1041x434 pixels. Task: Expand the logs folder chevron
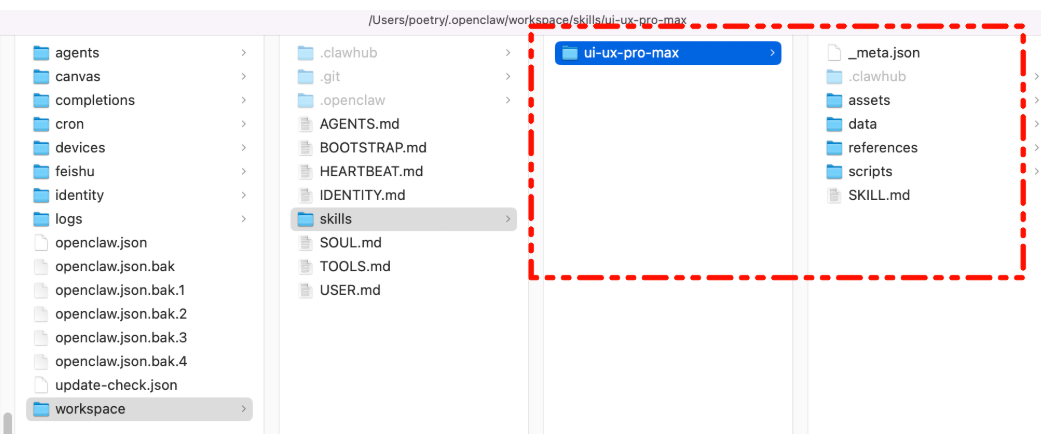pos(244,219)
